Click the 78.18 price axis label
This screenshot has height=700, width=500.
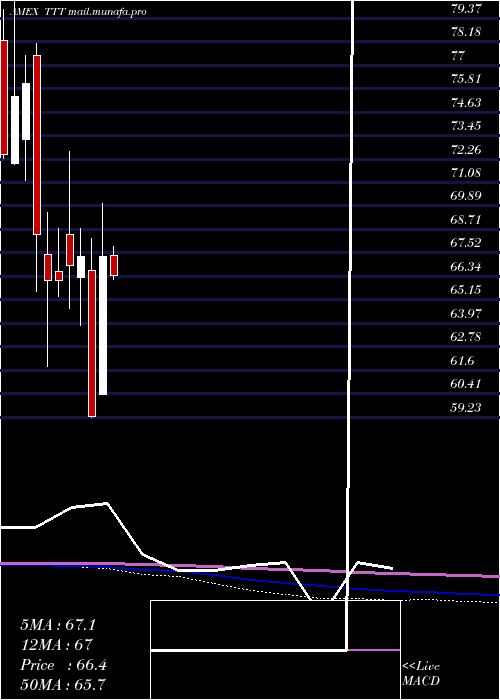pos(466,32)
